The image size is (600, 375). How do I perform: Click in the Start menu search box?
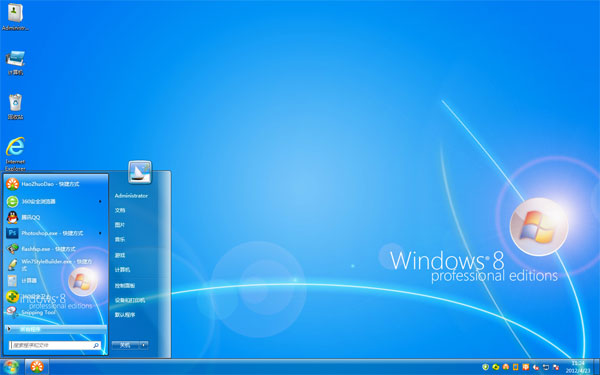click(55, 346)
